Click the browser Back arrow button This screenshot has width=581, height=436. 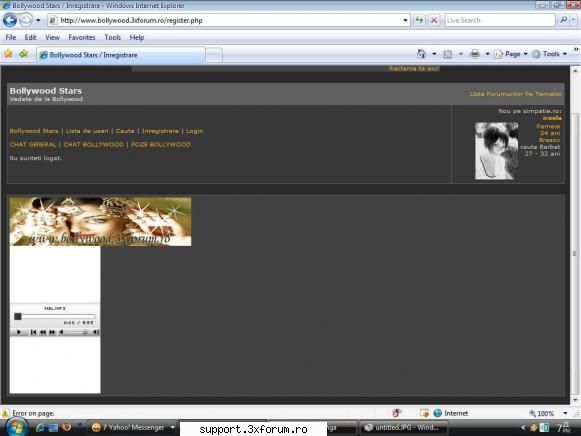click(10, 20)
